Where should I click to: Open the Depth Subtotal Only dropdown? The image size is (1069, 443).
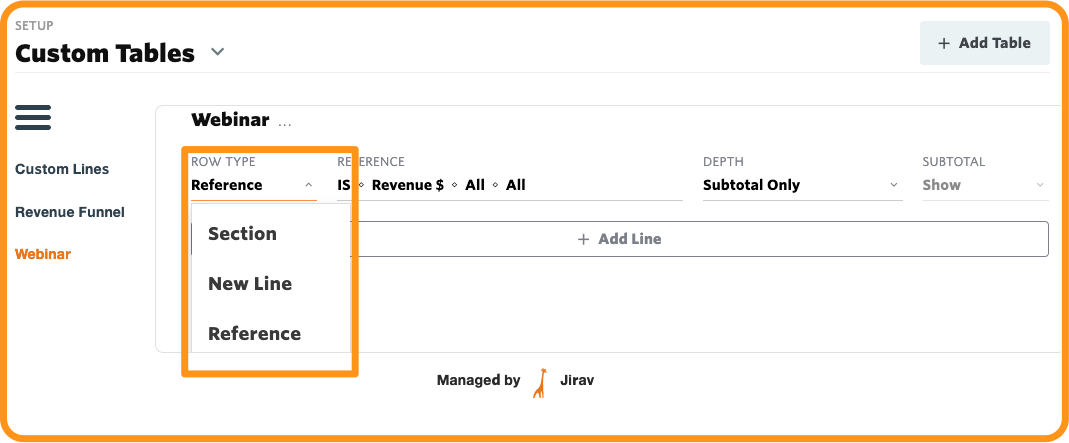pos(802,185)
